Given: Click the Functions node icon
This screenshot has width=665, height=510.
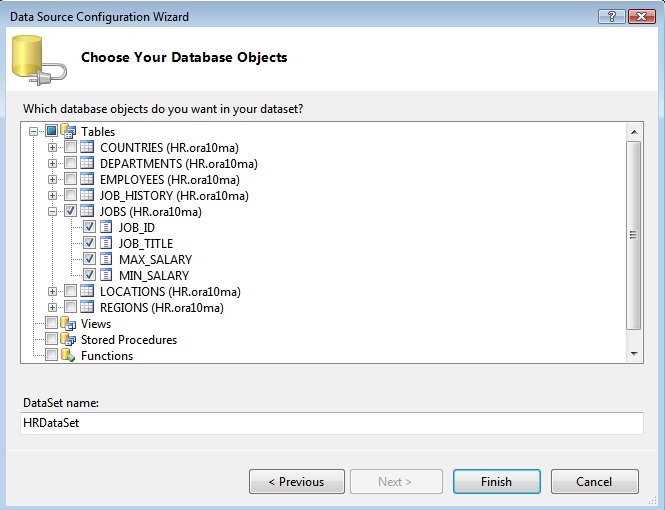Looking at the screenshot, I should (x=68, y=356).
